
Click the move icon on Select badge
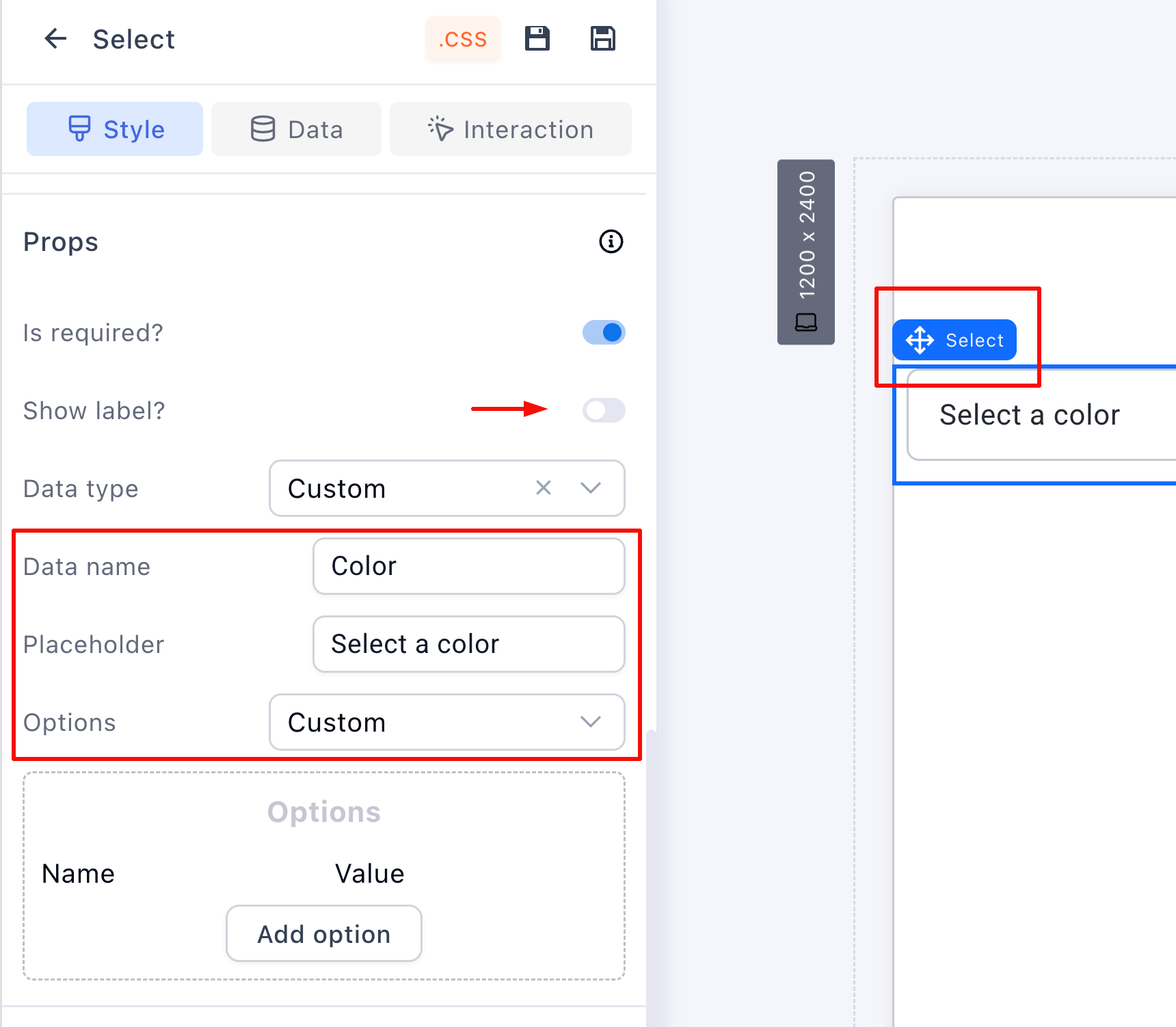920,340
